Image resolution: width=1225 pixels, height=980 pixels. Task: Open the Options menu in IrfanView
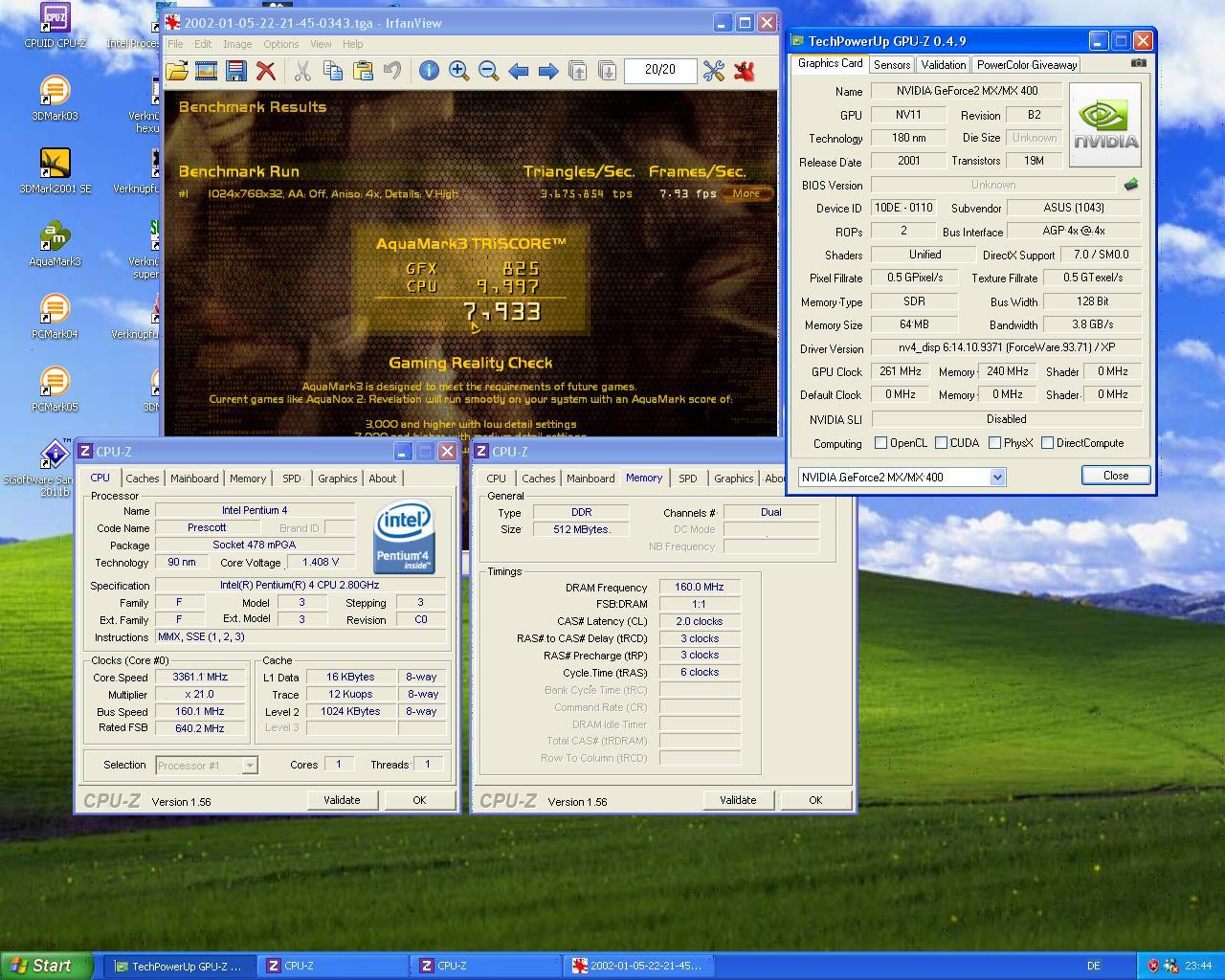coord(280,44)
